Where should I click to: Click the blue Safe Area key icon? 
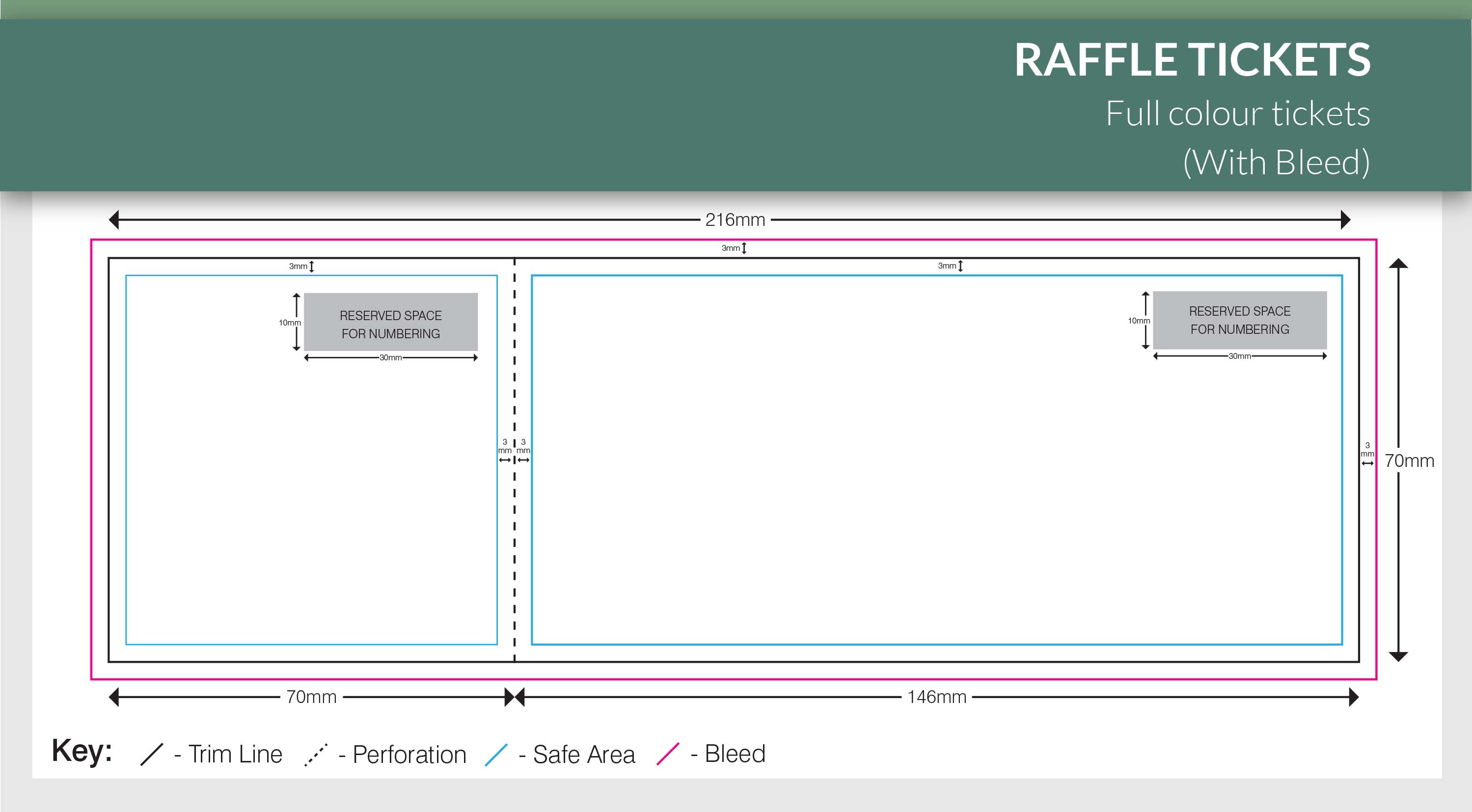(496, 754)
